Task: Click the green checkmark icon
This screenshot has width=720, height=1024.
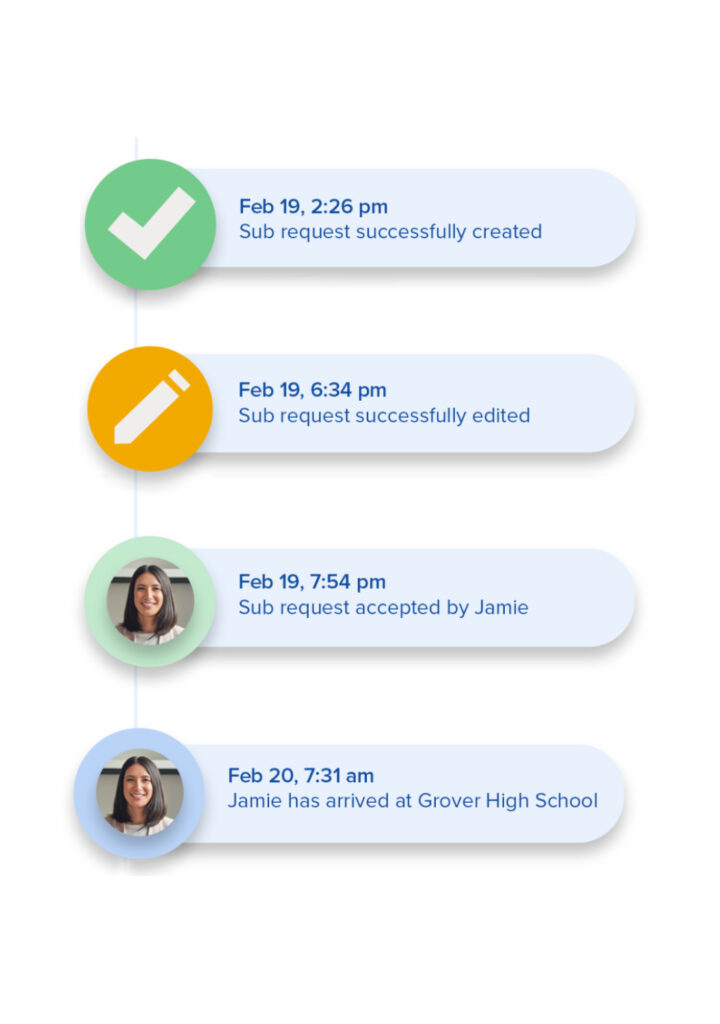Action: point(150,224)
